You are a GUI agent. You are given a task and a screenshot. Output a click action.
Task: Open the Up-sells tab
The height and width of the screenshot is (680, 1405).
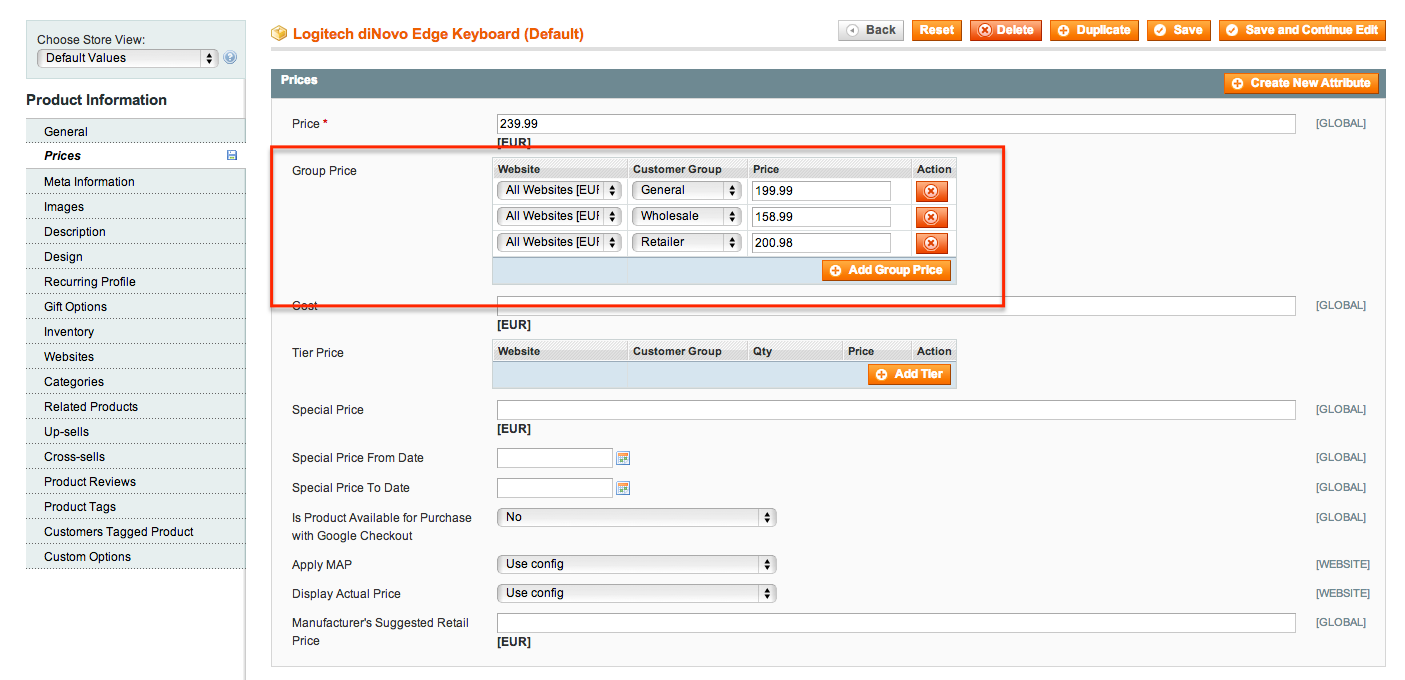tap(135, 431)
